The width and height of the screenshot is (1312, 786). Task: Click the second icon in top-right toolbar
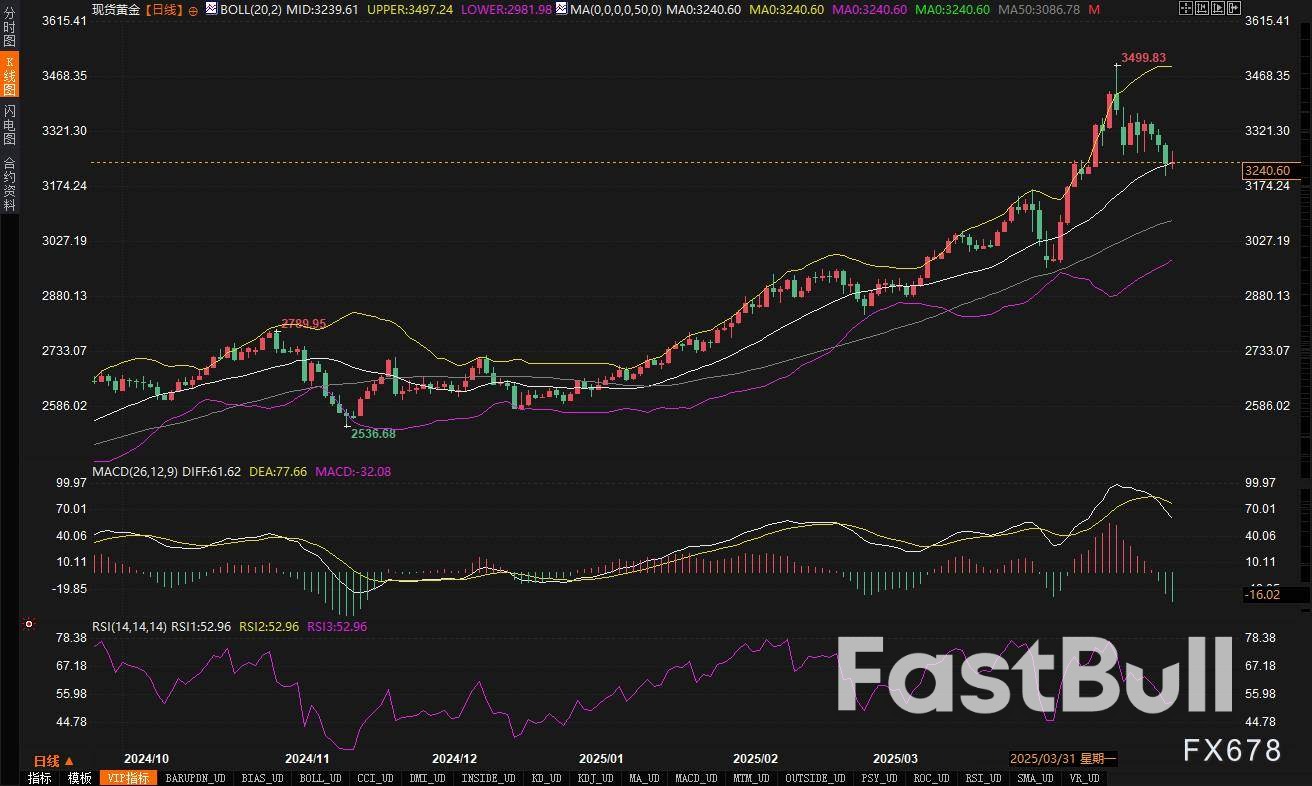click(x=1201, y=9)
